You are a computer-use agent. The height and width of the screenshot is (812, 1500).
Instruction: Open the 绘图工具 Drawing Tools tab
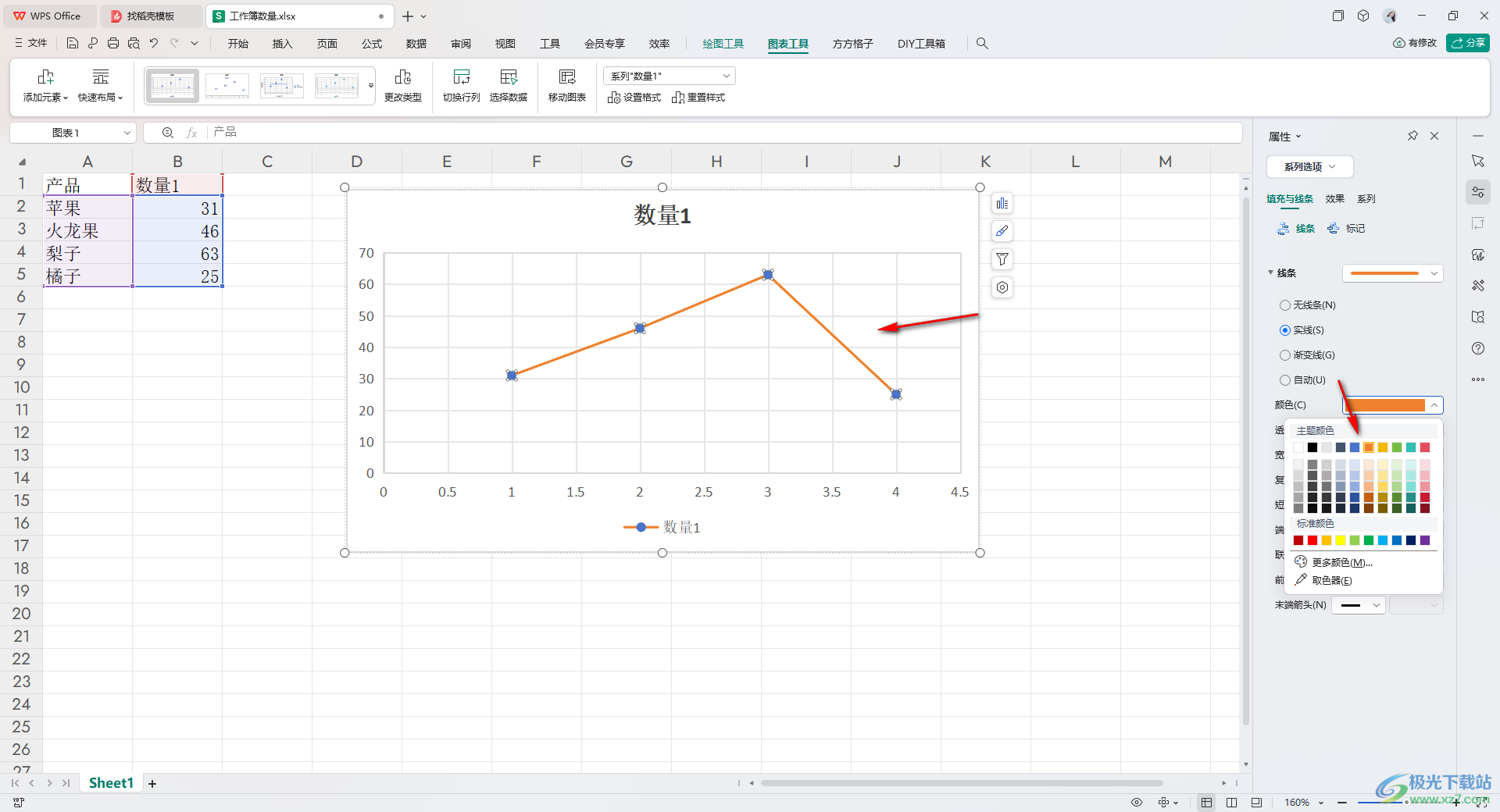[723, 44]
